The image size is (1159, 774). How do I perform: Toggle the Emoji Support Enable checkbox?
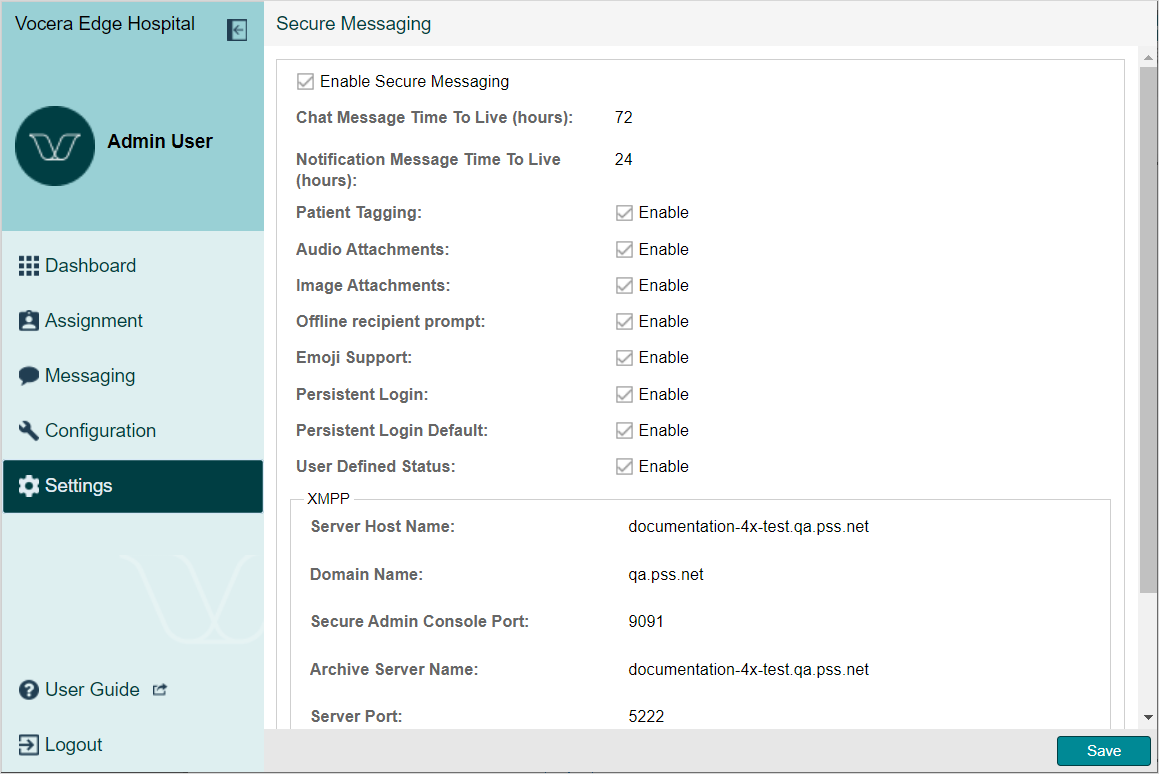(624, 358)
